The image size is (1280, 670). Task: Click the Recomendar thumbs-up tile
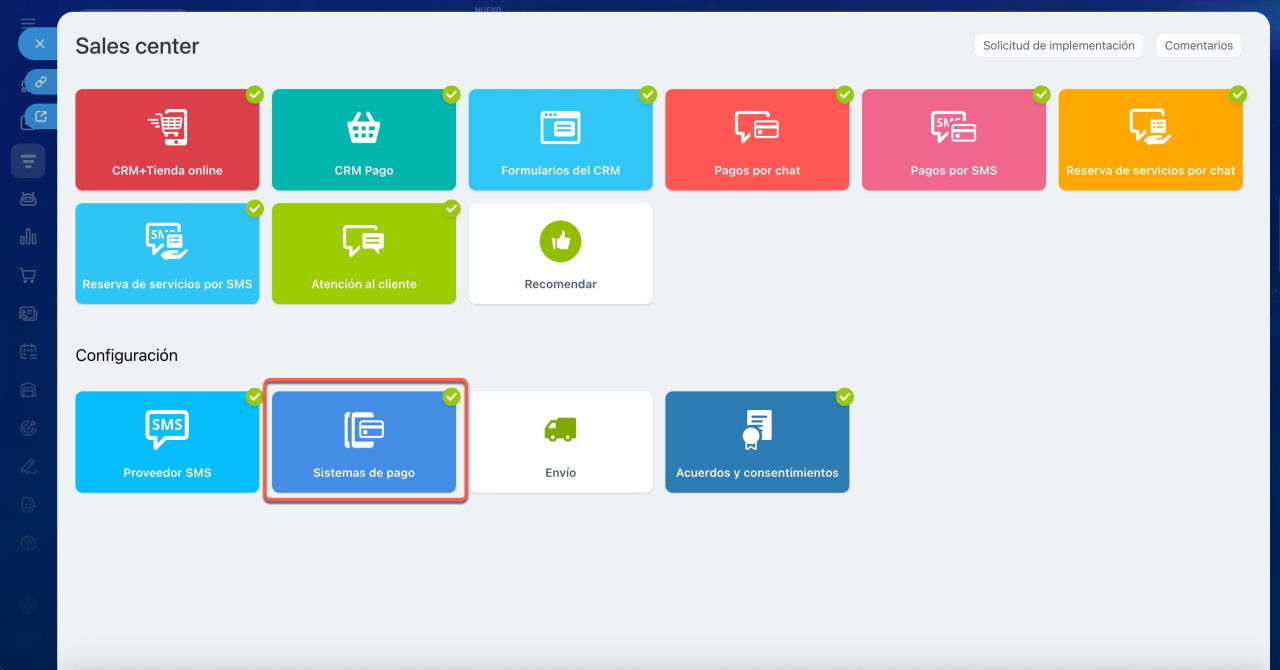560,254
